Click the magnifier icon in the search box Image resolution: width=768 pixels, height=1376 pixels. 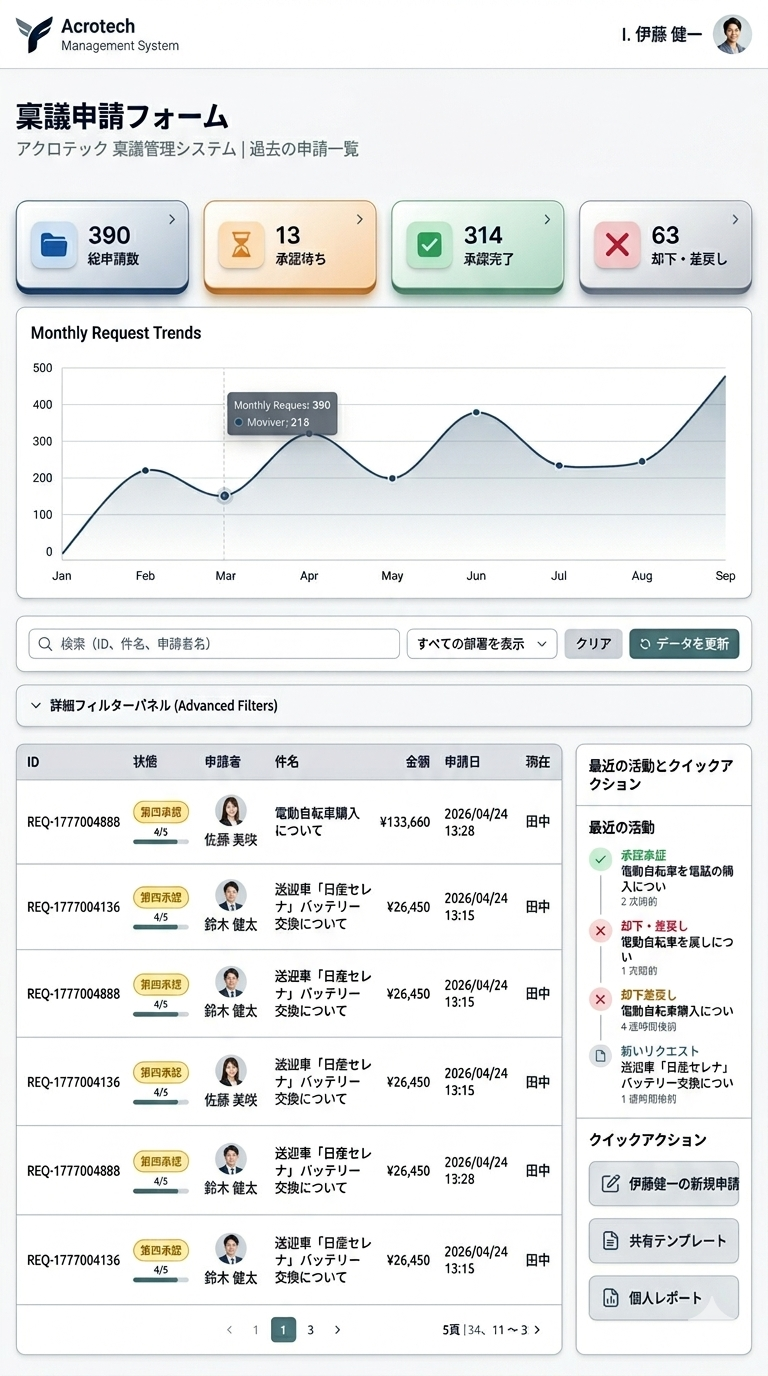coord(45,644)
